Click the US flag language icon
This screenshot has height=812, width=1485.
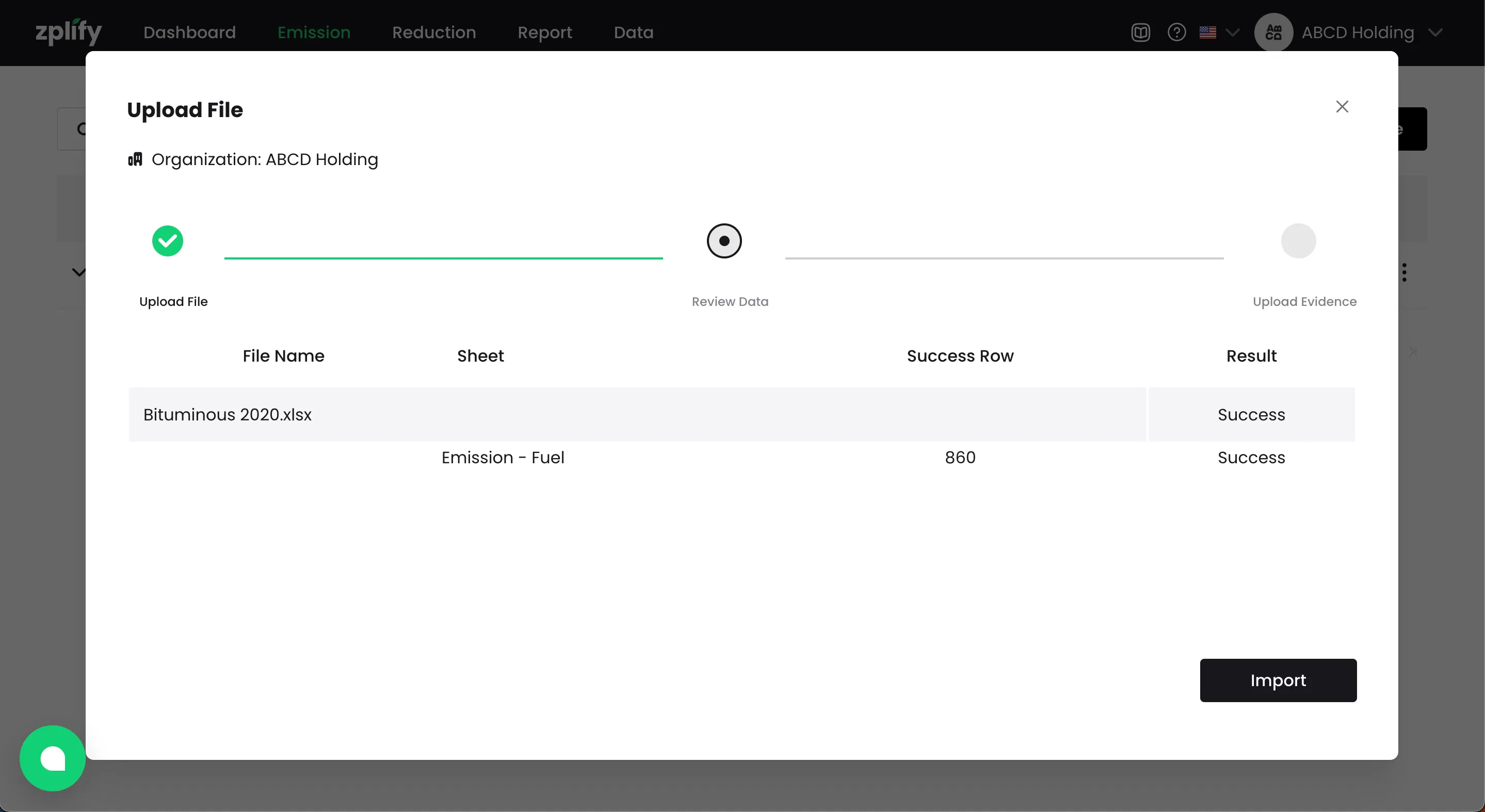1207,33
